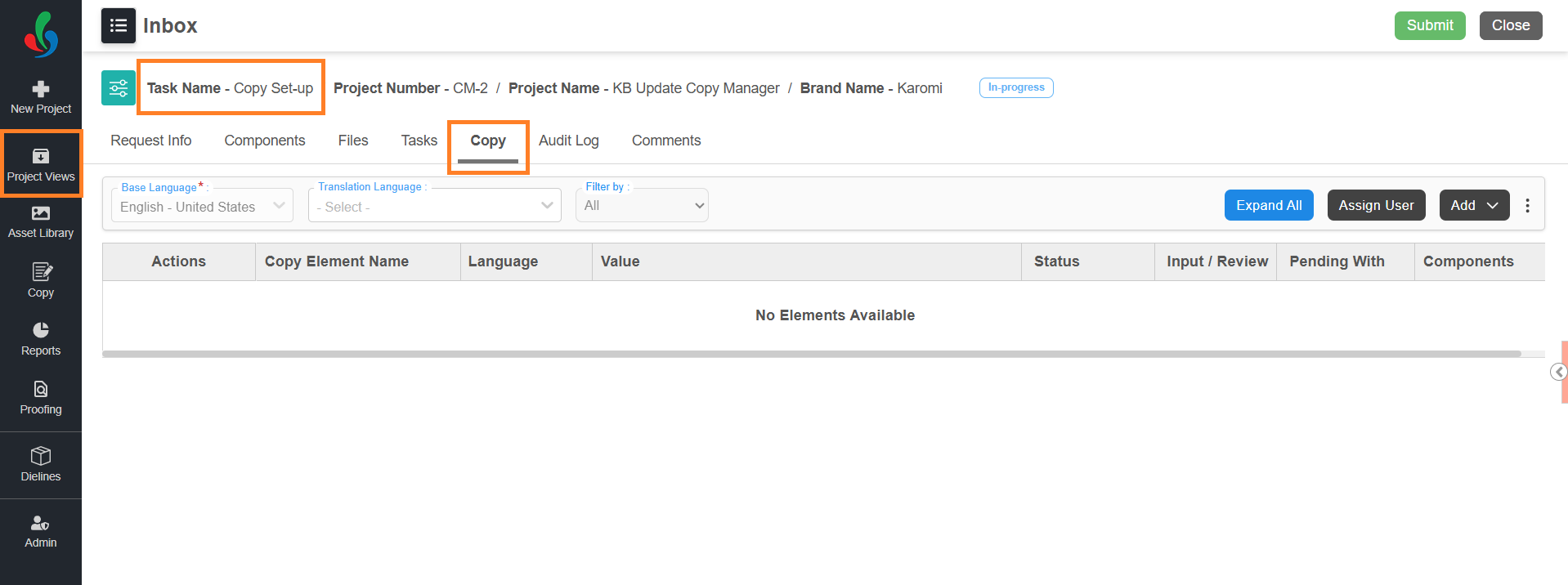Viewport: 1568px width, 585px height.
Task: Open the three-dot more options menu
Action: point(1527,206)
